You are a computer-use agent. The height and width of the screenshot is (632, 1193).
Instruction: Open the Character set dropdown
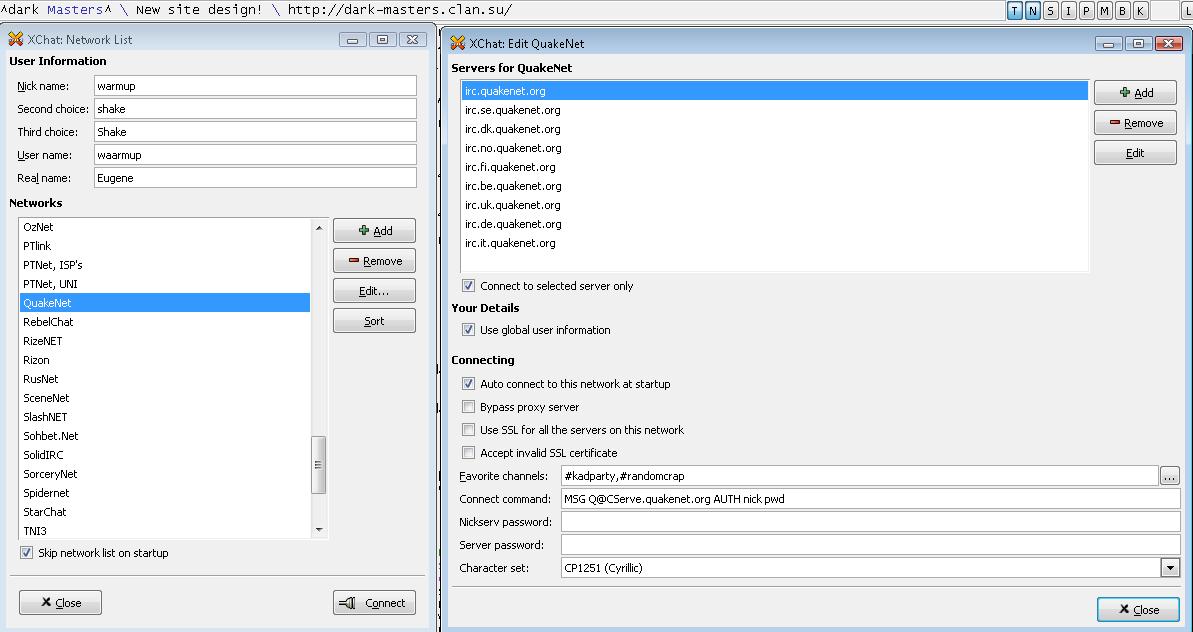(1170, 568)
